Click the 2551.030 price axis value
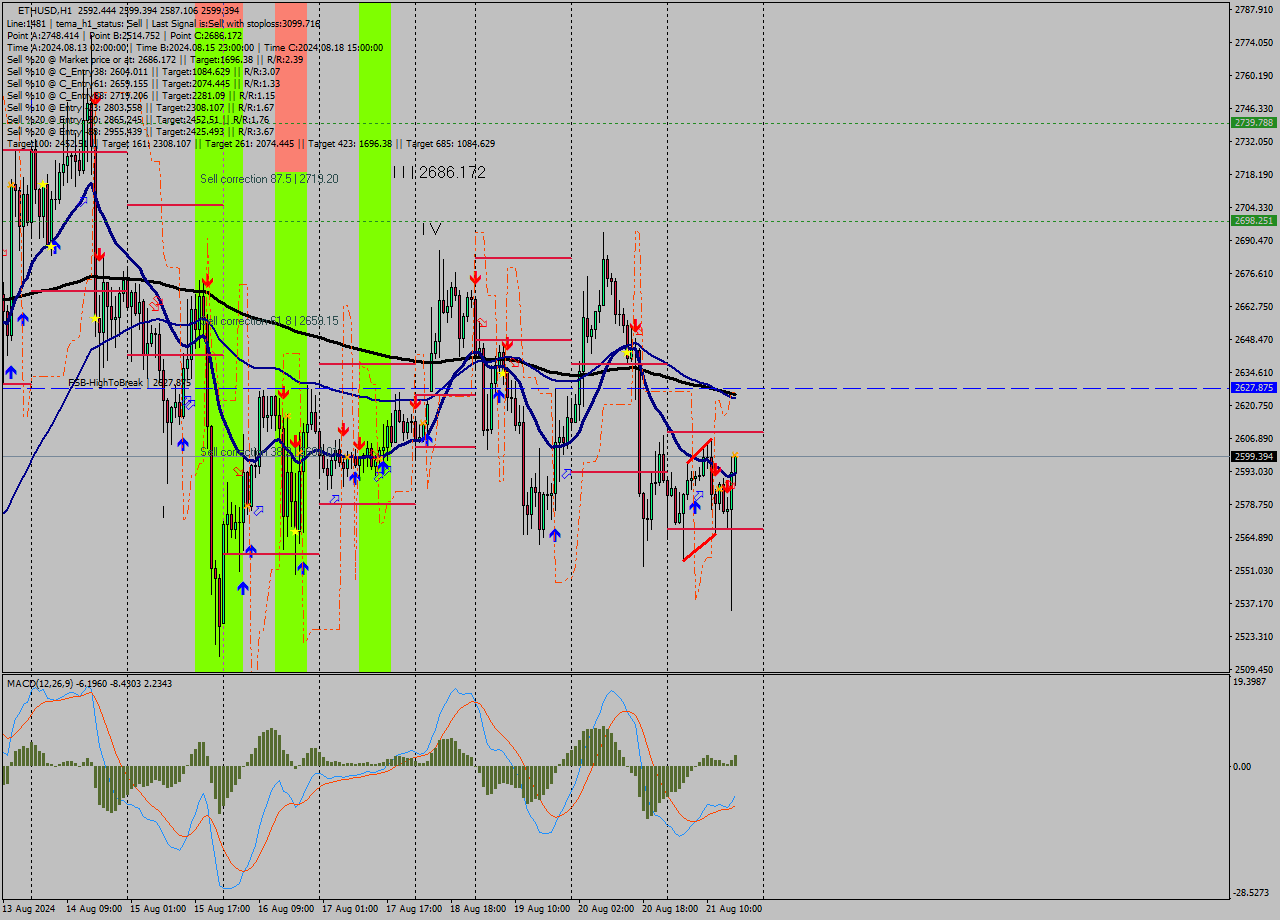This screenshot has height=920, width=1280. (1254, 570)
